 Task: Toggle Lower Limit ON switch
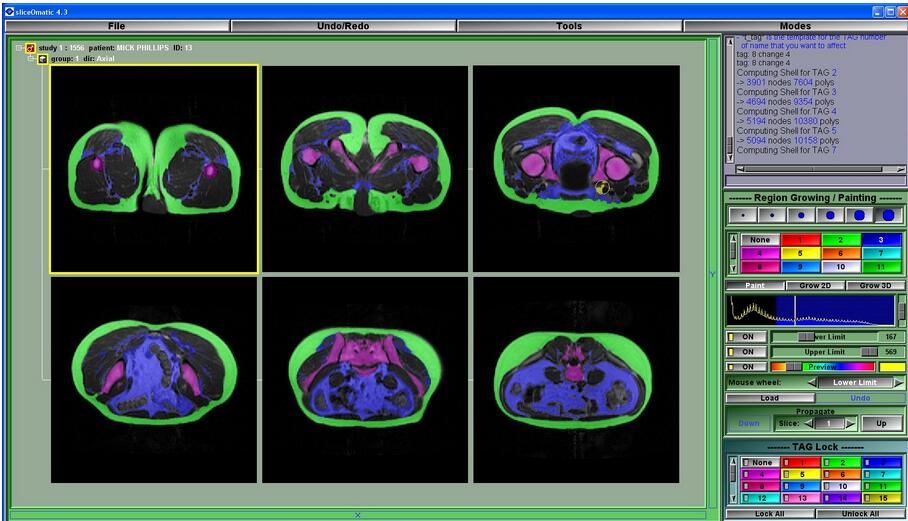pyautogui.click(x=746, y=337)
